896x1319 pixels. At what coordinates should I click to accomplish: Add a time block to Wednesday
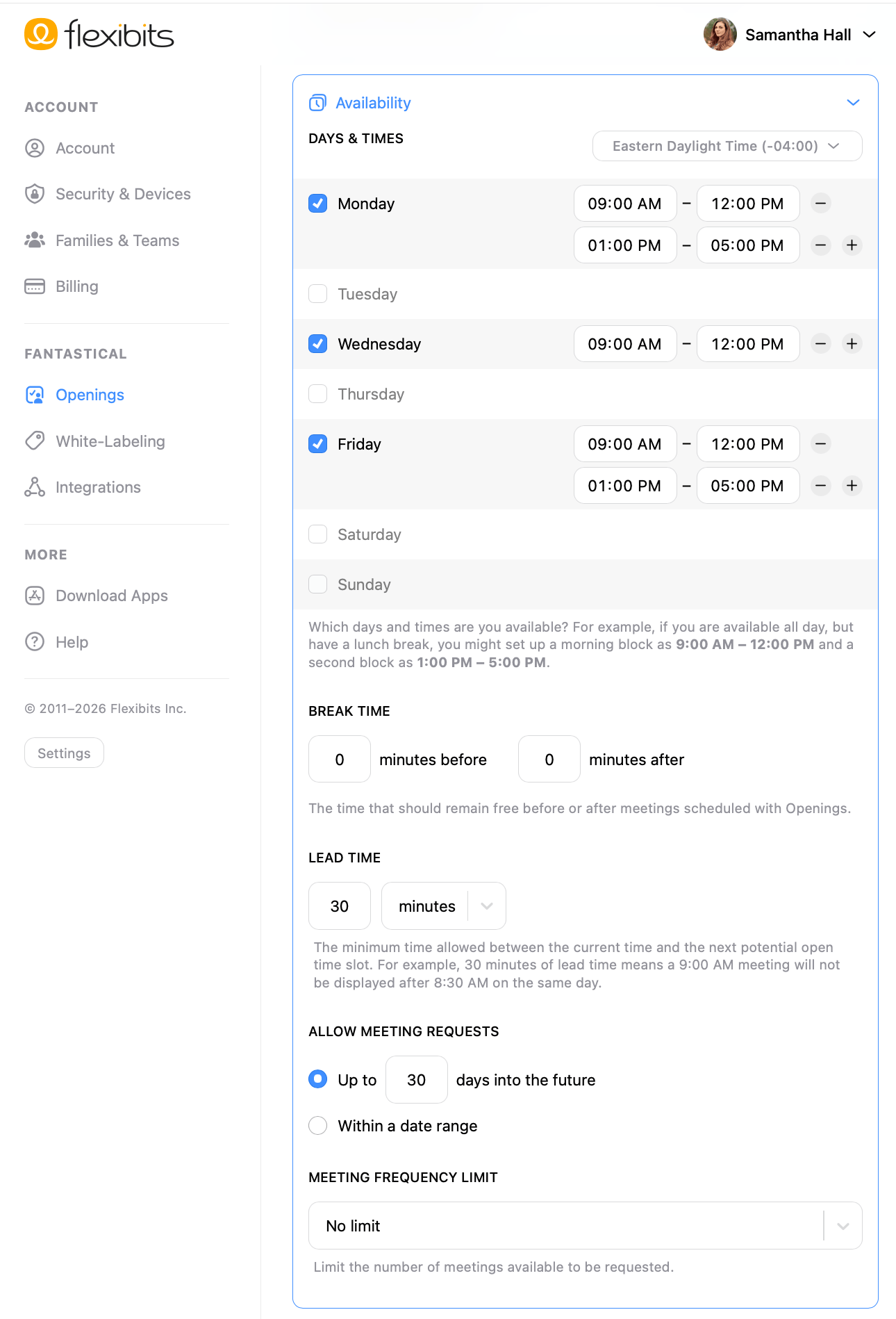tap(852, 344)
